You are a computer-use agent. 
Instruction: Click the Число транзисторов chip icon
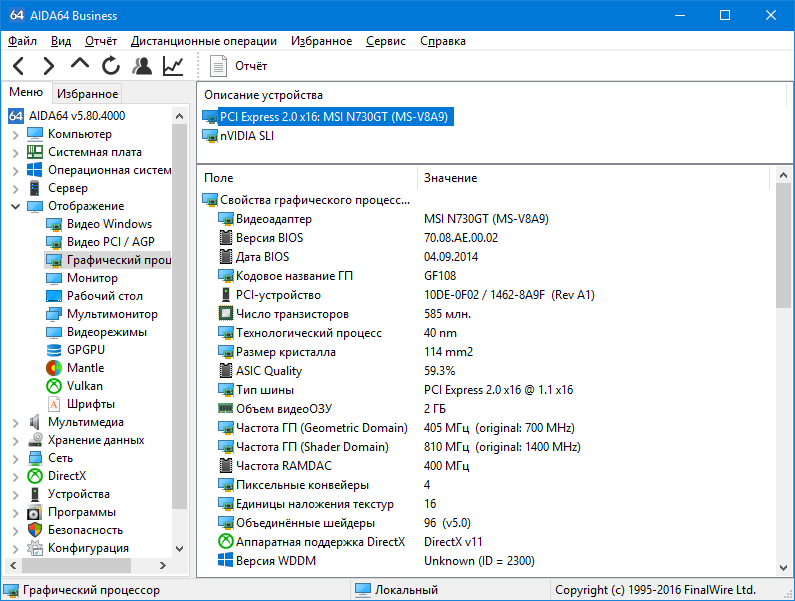225,313
